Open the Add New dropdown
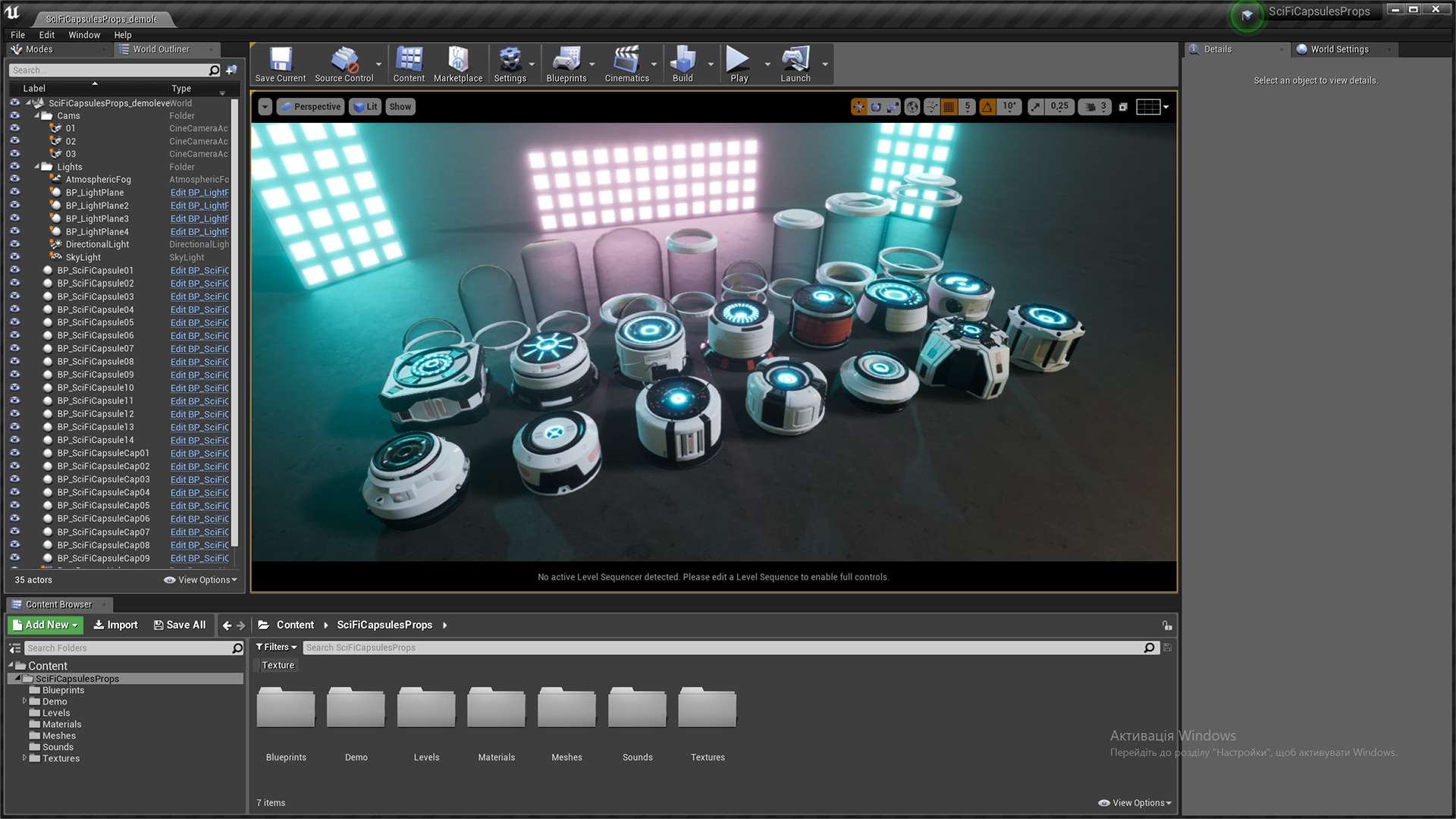The width and height of the screenshot is (1456, 819). click(x=45, y=625)
